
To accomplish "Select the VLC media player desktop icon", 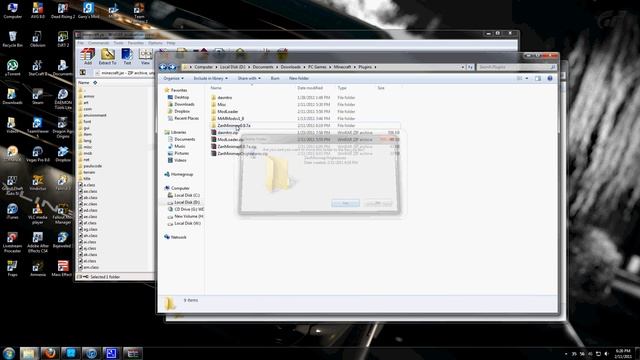I will click(x=38, y=213).
